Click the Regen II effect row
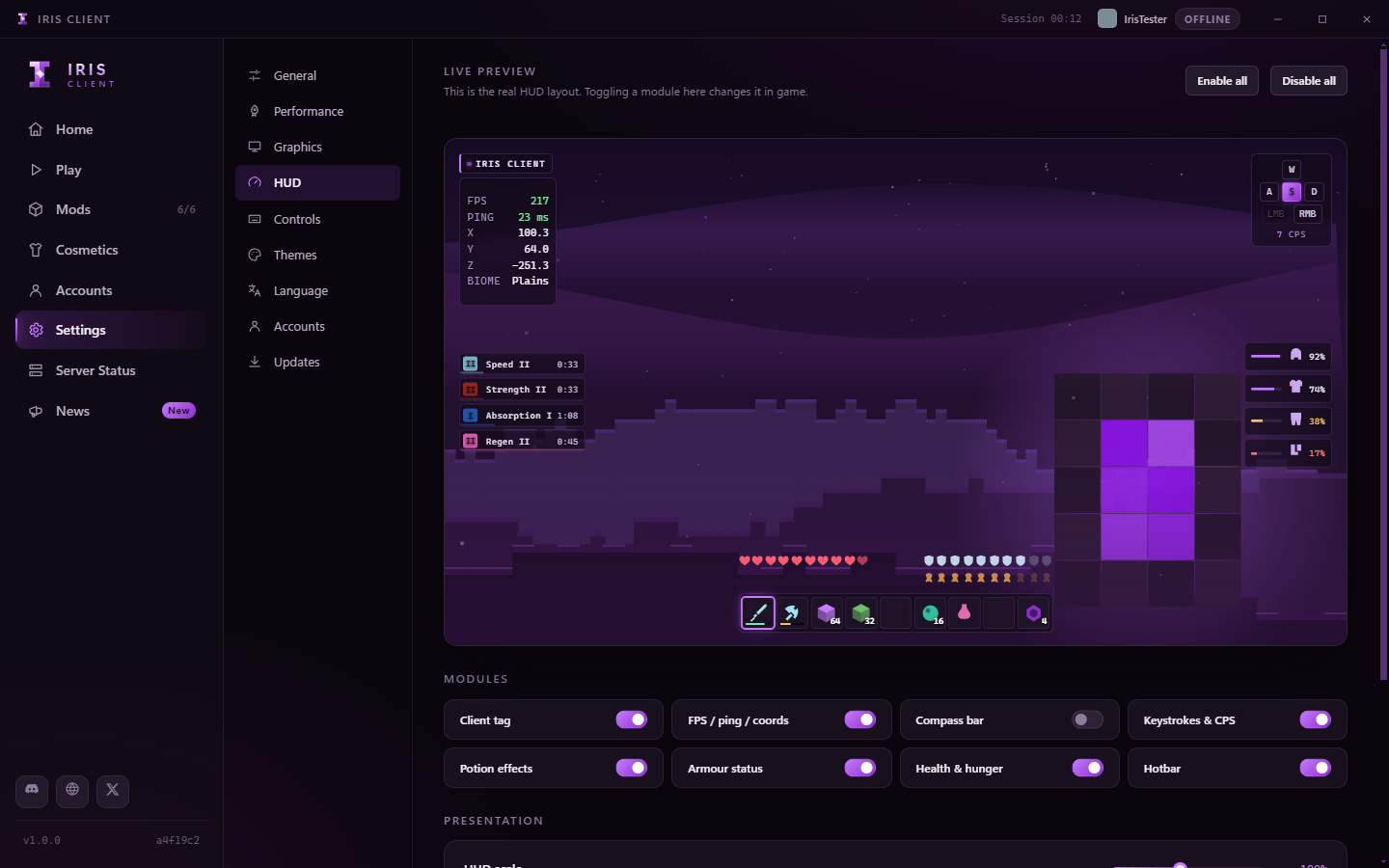1389x868 pixels. (522, 441)
